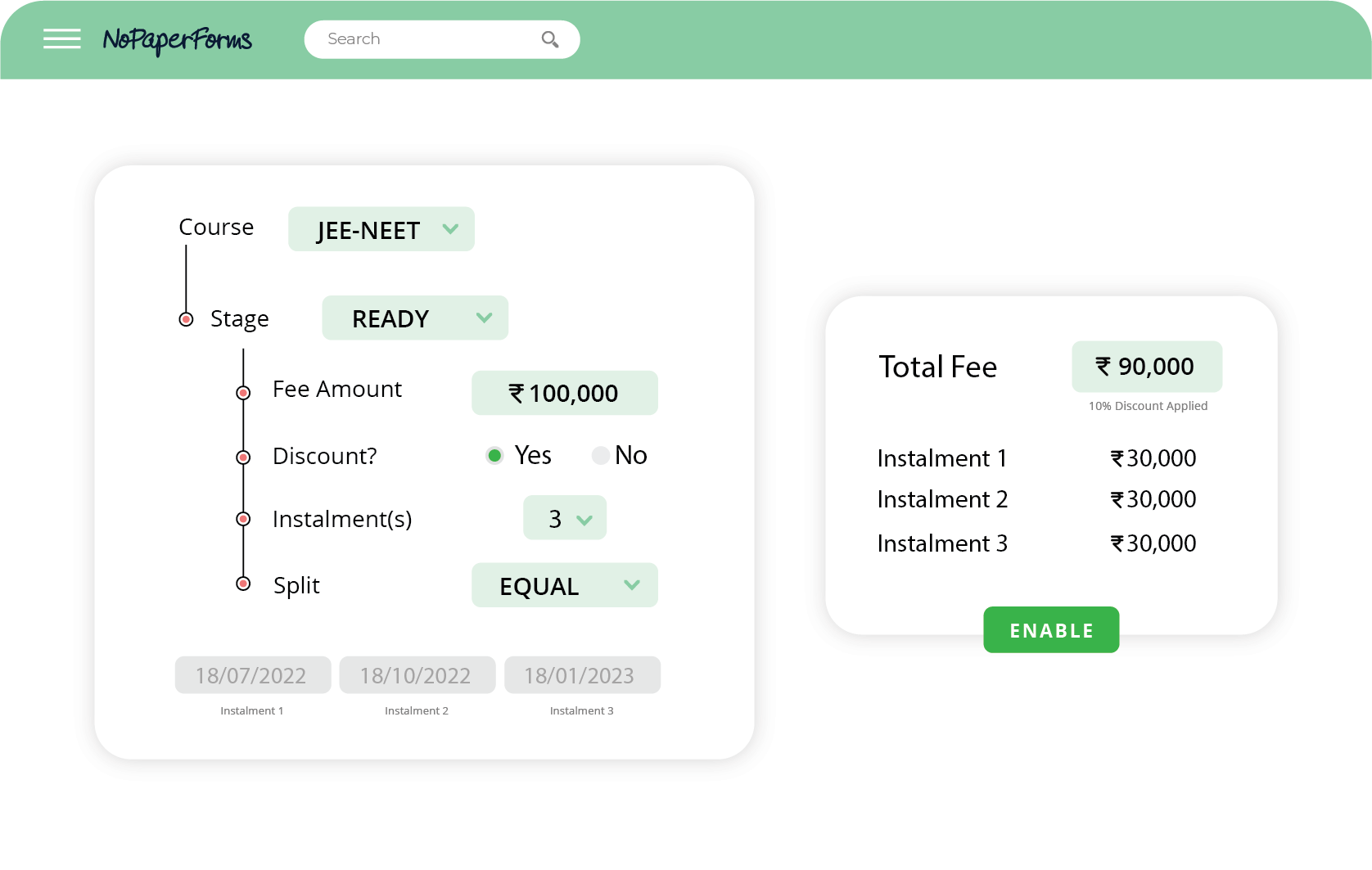Pick the Instalment 2 date 18/10/2022
This screenshot has height=870, width=1372.
coord(417,675)
